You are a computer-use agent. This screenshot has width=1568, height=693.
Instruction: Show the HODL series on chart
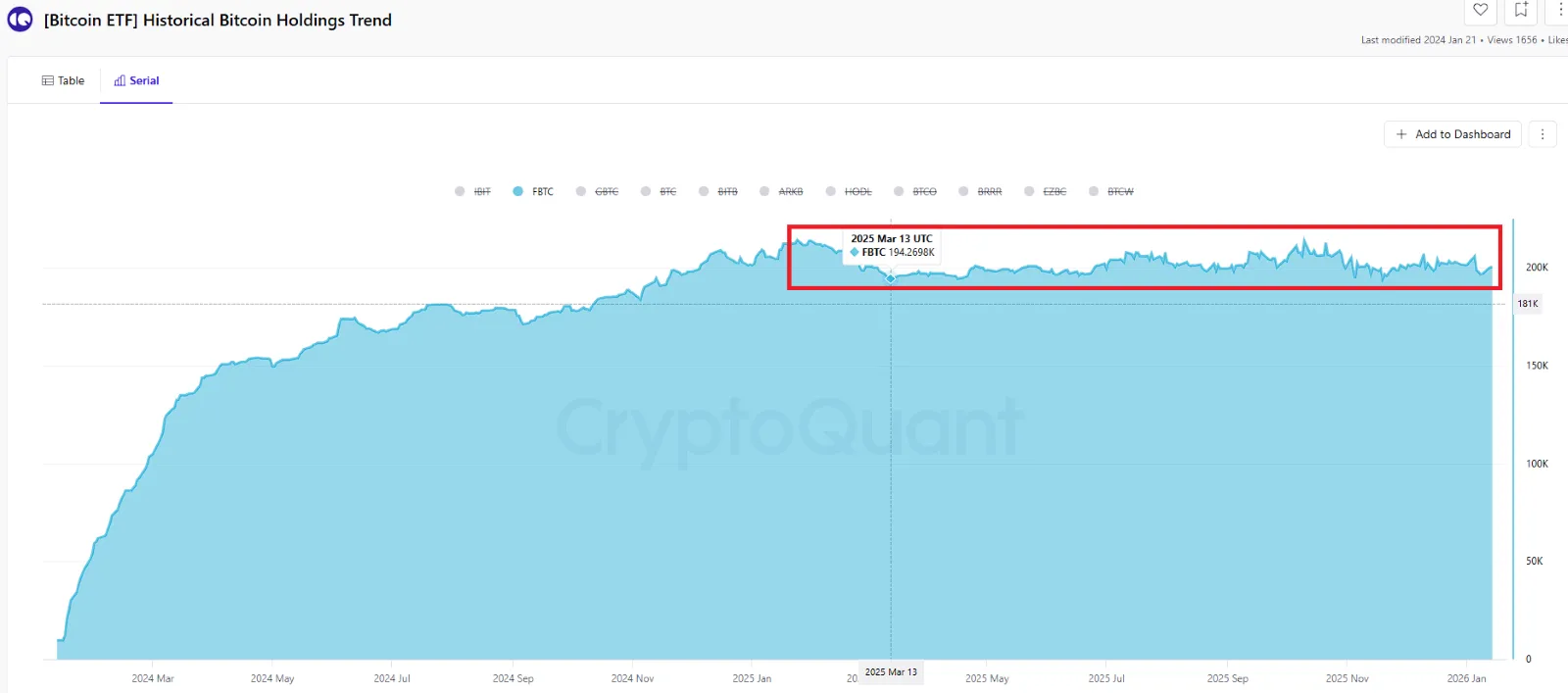pyautogui.click(x=849, y=192)
